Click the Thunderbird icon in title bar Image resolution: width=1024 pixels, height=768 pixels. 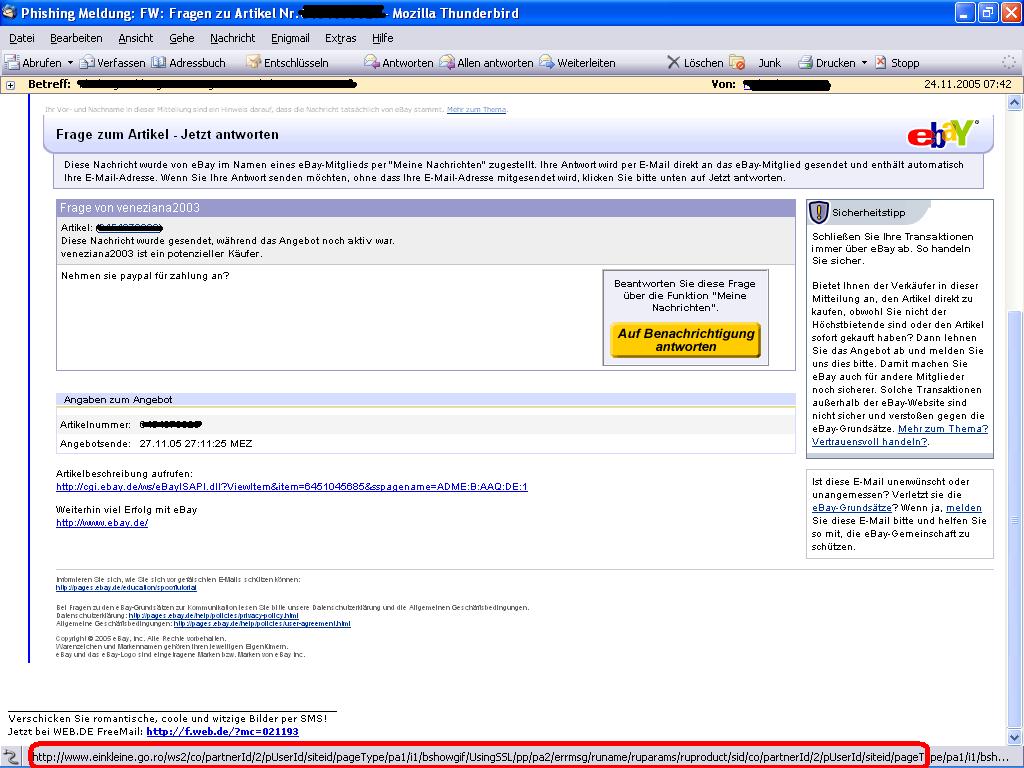[x=9, y=12]
